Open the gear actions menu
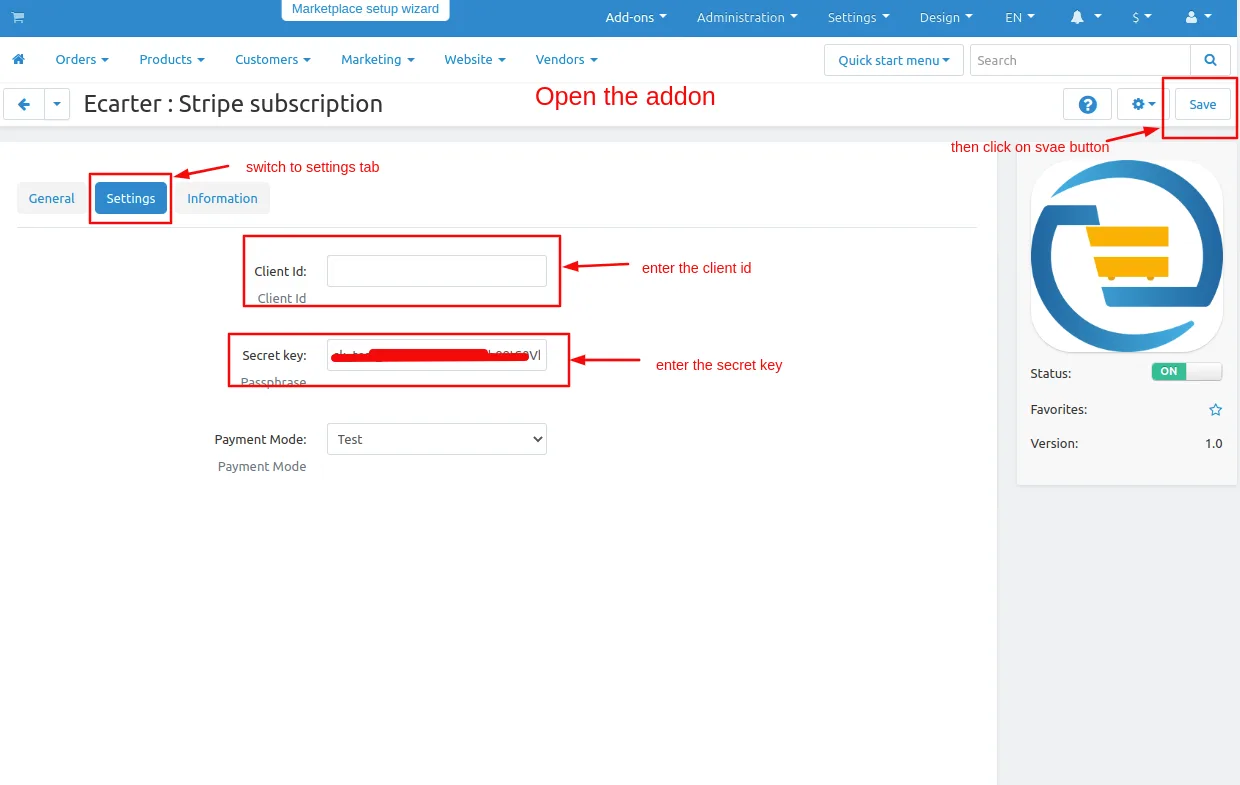The width and height of the screenshot is (1240, 785). pos(1143,104)
